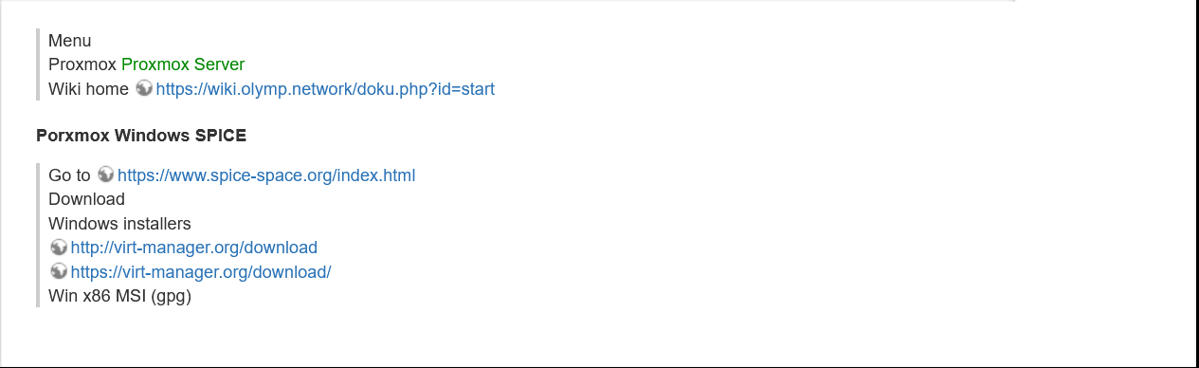Click plain Proxmox label before green link
This screenshot has height=368, width=1199.
83,64
